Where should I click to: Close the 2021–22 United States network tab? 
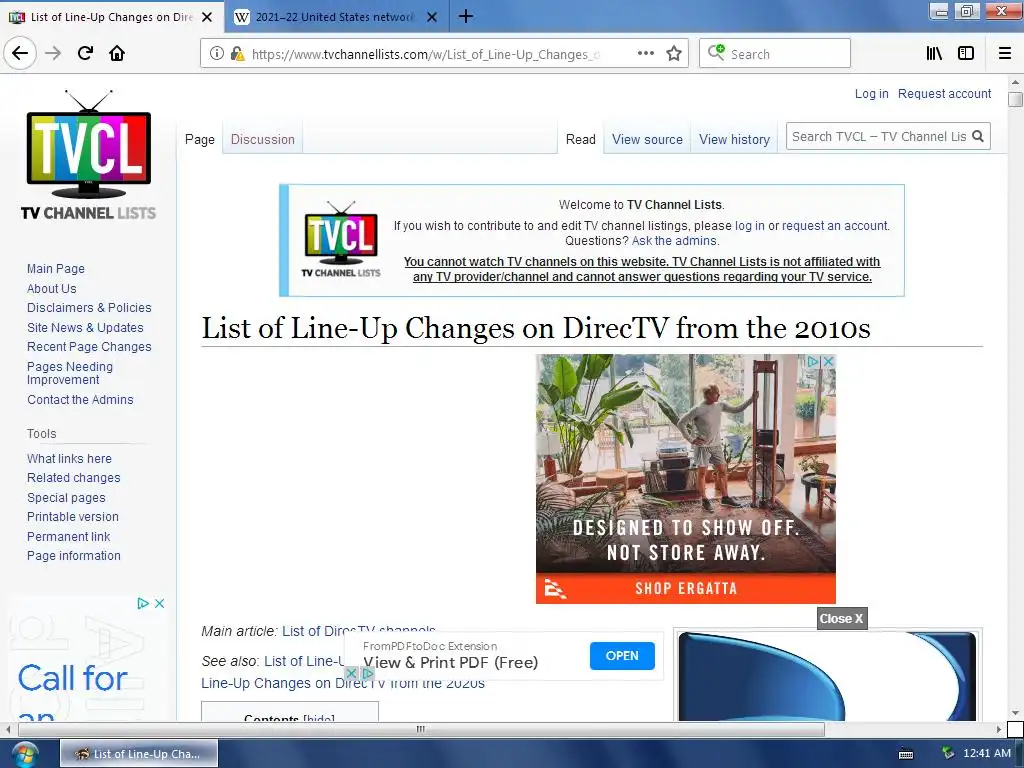(x=432, y=17)
